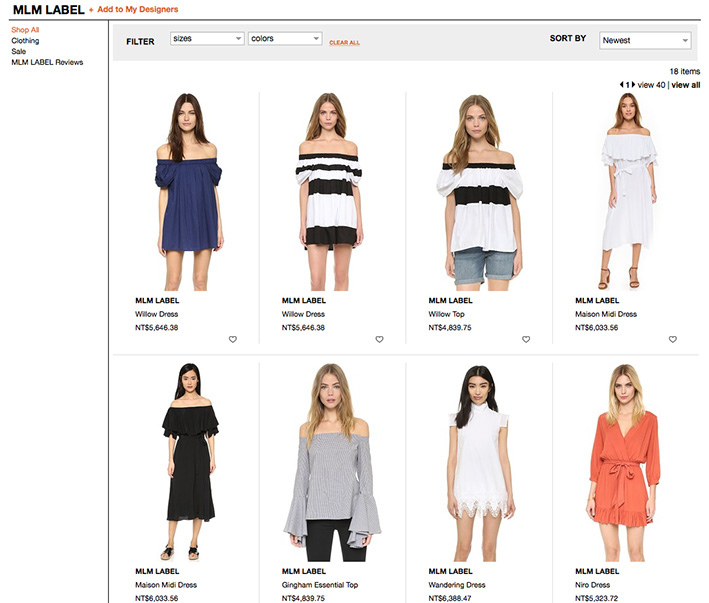Screen dimensions: 709x603
Task: Click CLEAR ALL filters link
Action: tap(345, 42)
